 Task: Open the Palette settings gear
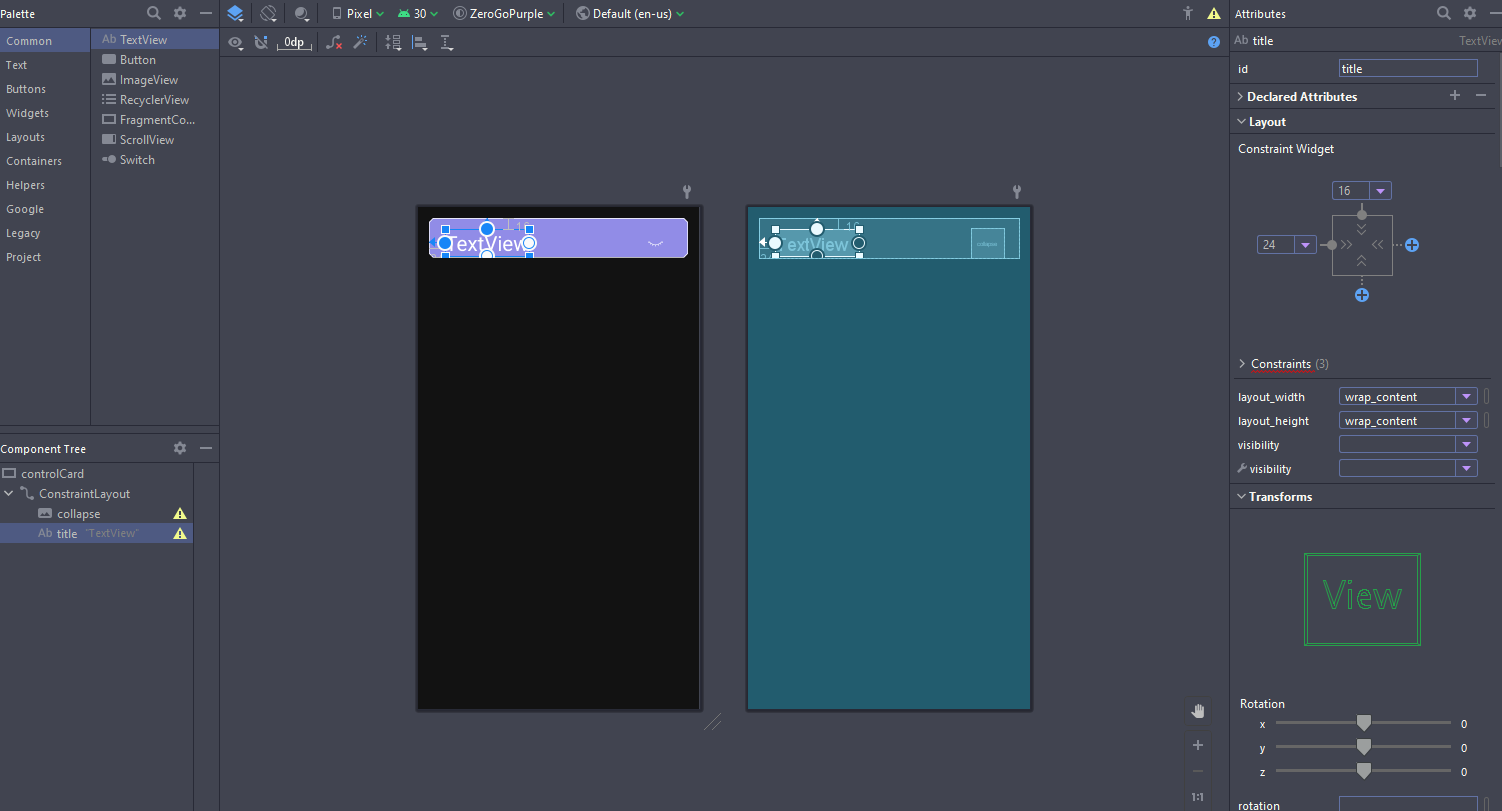tap(180, 13)
